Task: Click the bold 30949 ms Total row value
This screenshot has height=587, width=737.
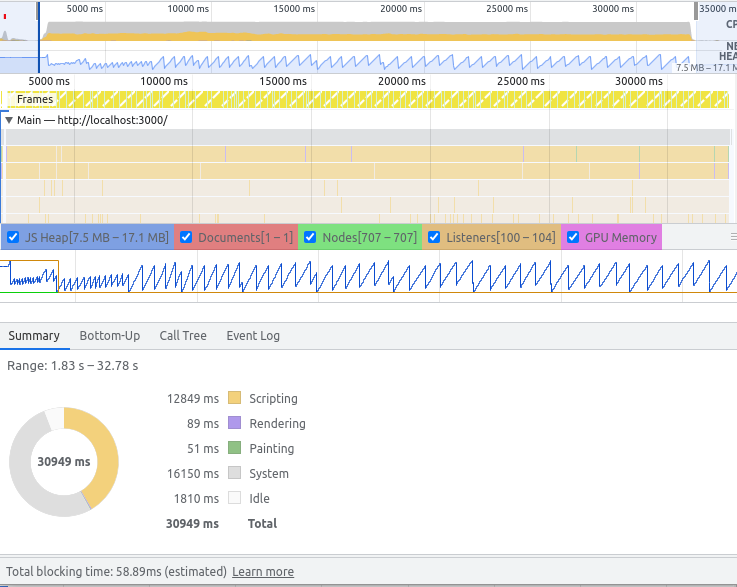Action: pyautogui.click(x=192, y=524)
